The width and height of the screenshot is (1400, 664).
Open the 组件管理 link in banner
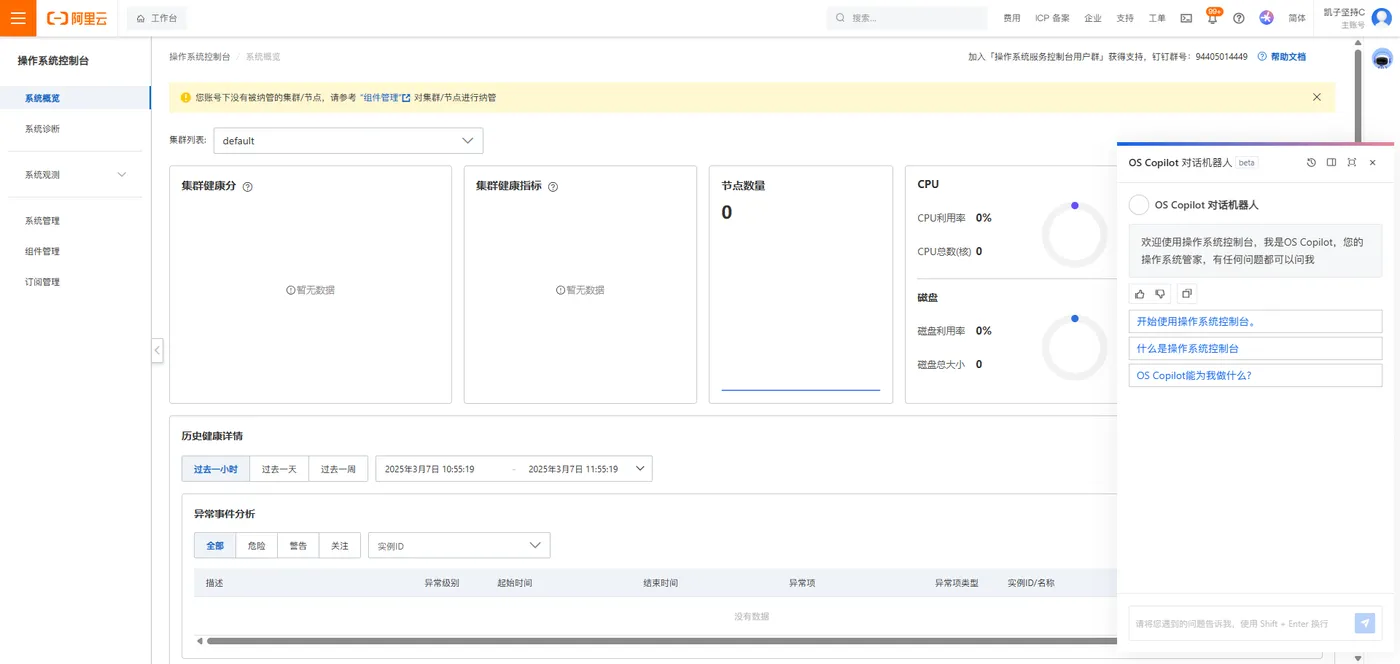pyautogui.click(x=385, y=97)
